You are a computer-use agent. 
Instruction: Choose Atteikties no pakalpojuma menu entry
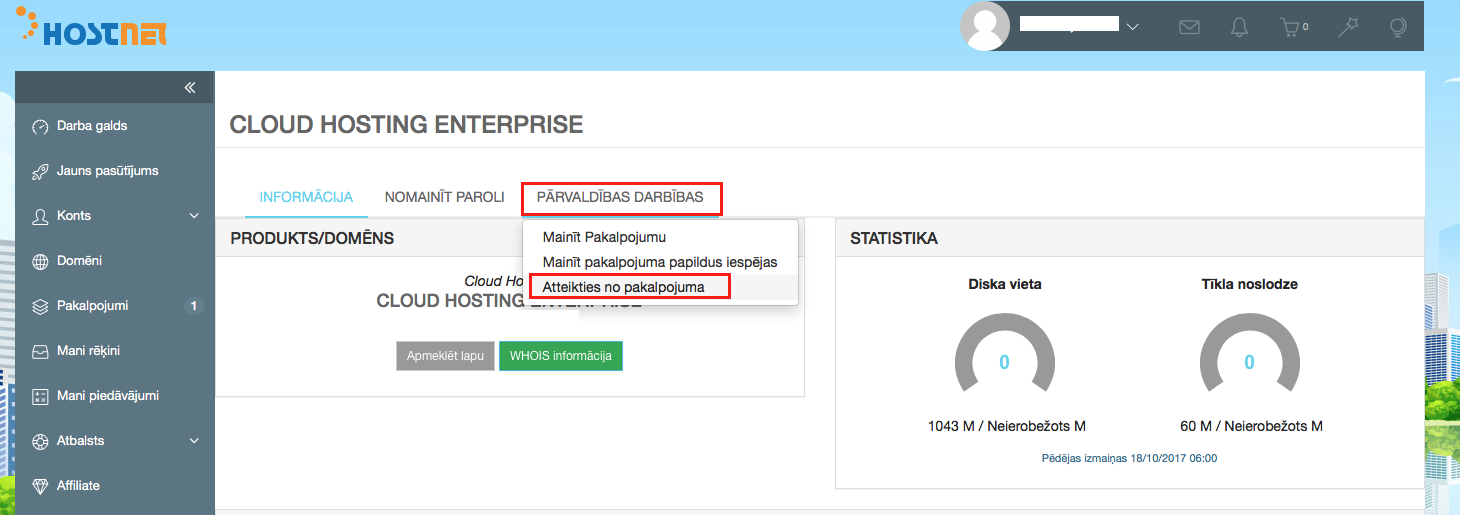pyautogui.click(x=623, y=287)
